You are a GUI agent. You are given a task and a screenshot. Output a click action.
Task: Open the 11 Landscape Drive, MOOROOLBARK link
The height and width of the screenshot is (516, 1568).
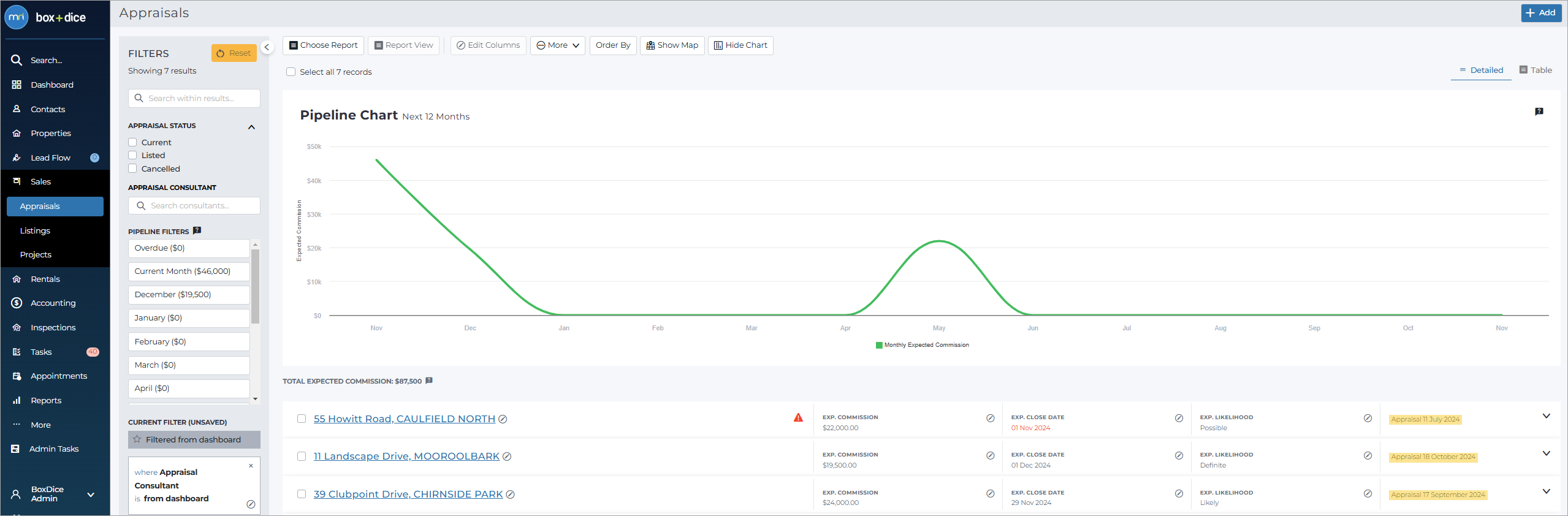tap(406, 456)
